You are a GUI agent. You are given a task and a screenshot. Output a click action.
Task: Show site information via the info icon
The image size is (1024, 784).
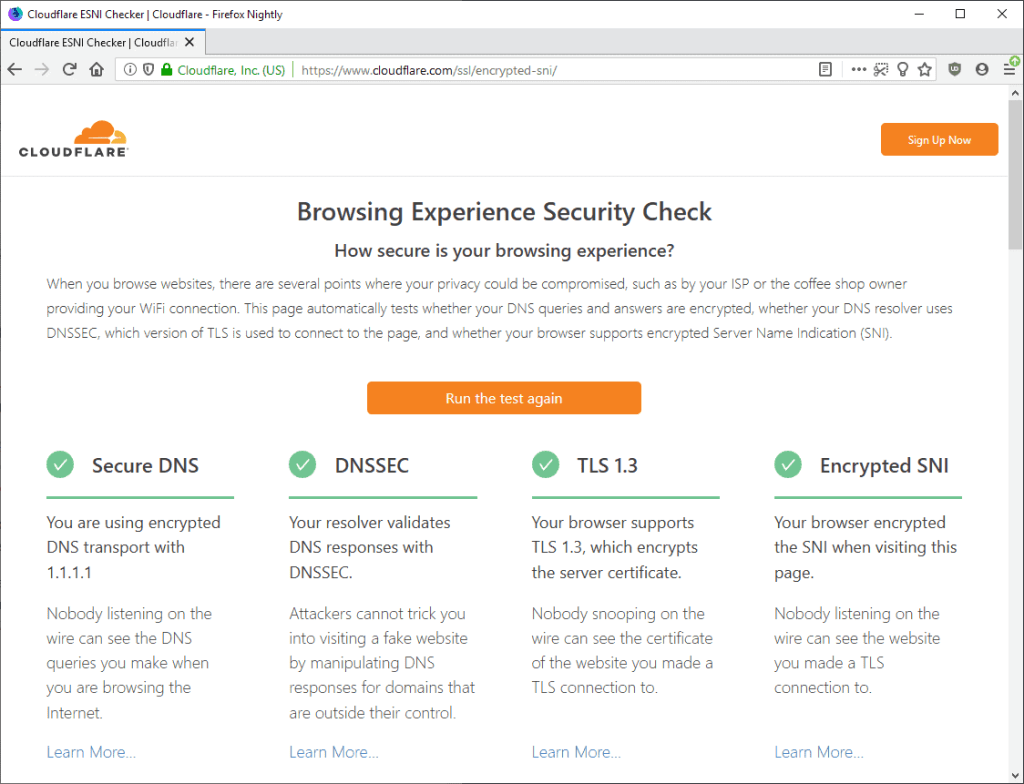tap(130, 70)
